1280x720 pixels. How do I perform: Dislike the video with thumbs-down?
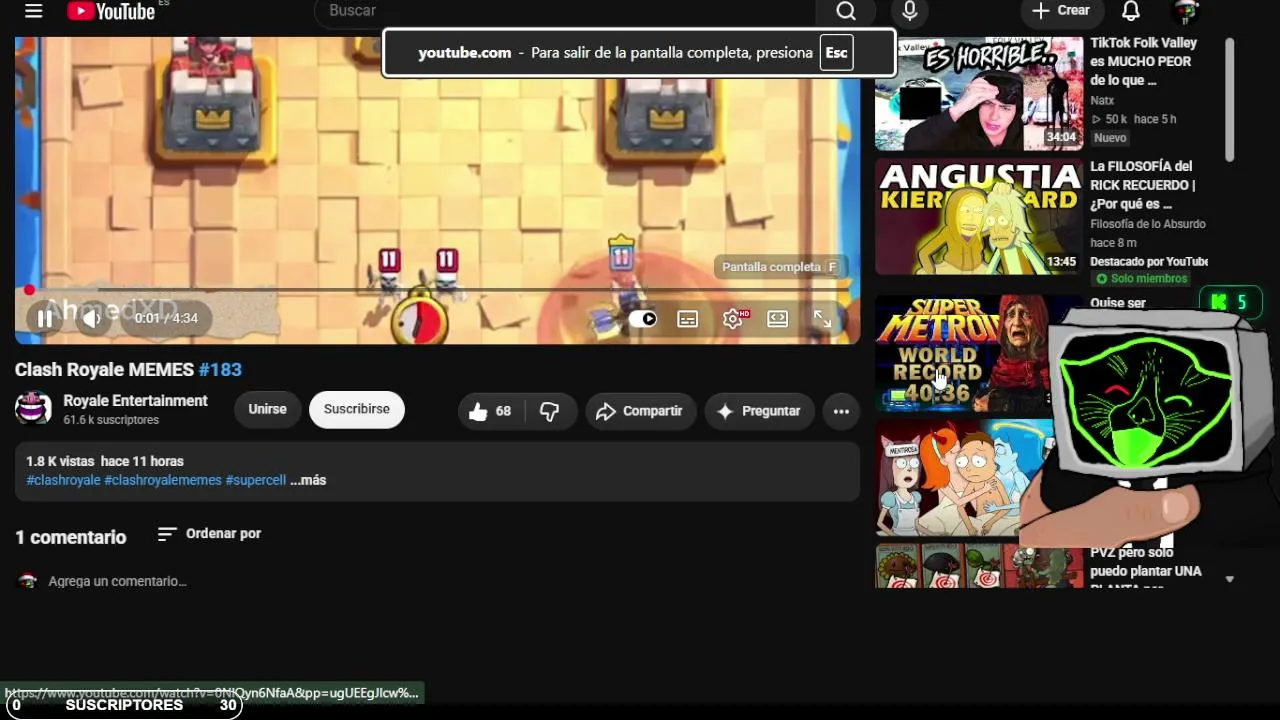point(549,411)
